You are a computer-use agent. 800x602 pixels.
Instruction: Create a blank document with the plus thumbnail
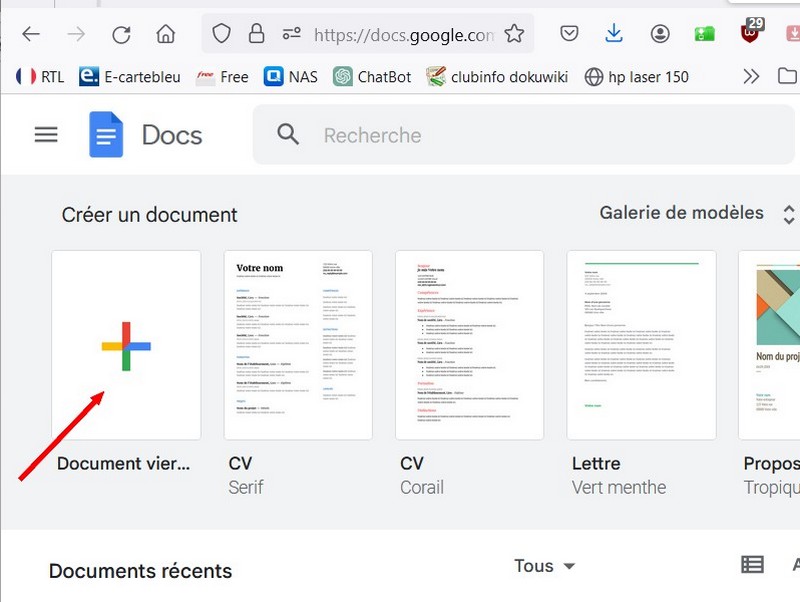126,345
